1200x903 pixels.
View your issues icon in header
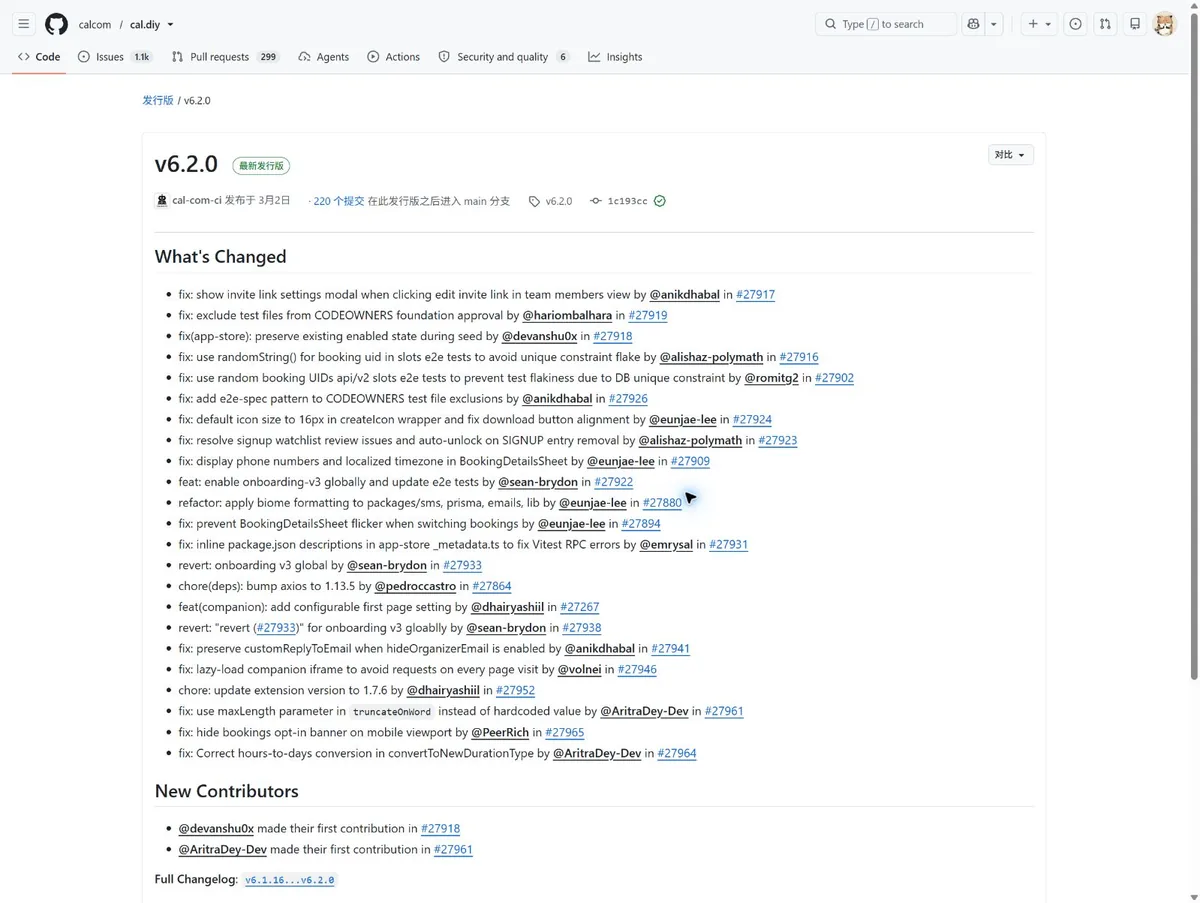point(1076,24)
